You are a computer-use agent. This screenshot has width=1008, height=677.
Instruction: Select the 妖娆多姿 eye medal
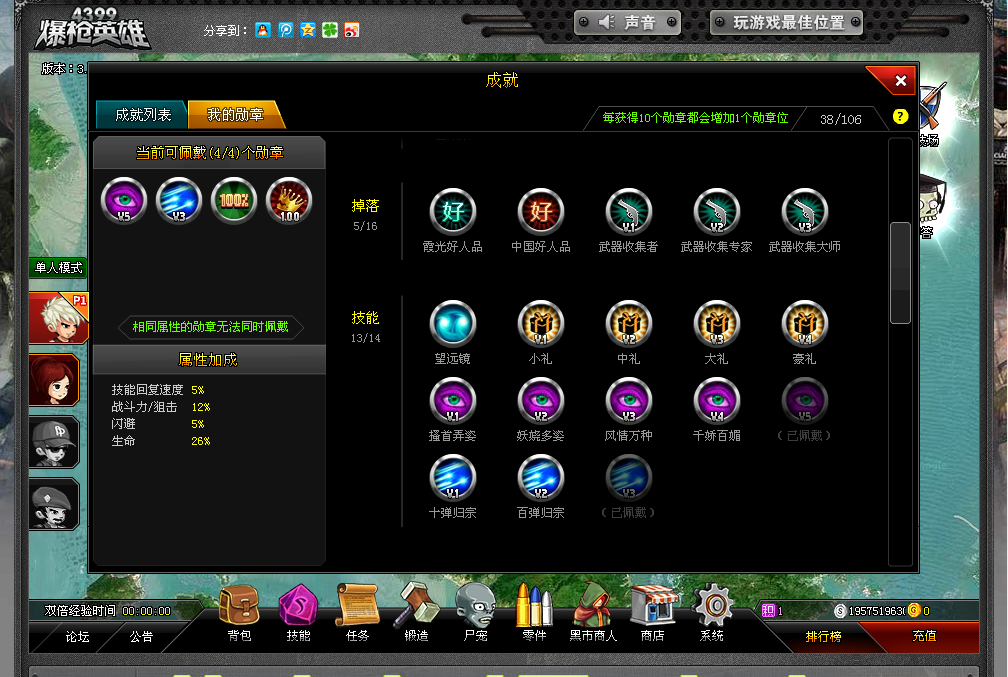541,401
